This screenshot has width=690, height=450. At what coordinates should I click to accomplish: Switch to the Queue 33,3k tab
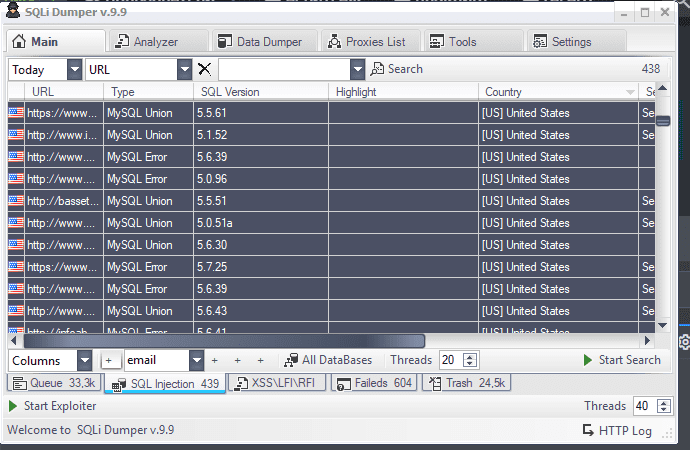click(x=54, y=383)
